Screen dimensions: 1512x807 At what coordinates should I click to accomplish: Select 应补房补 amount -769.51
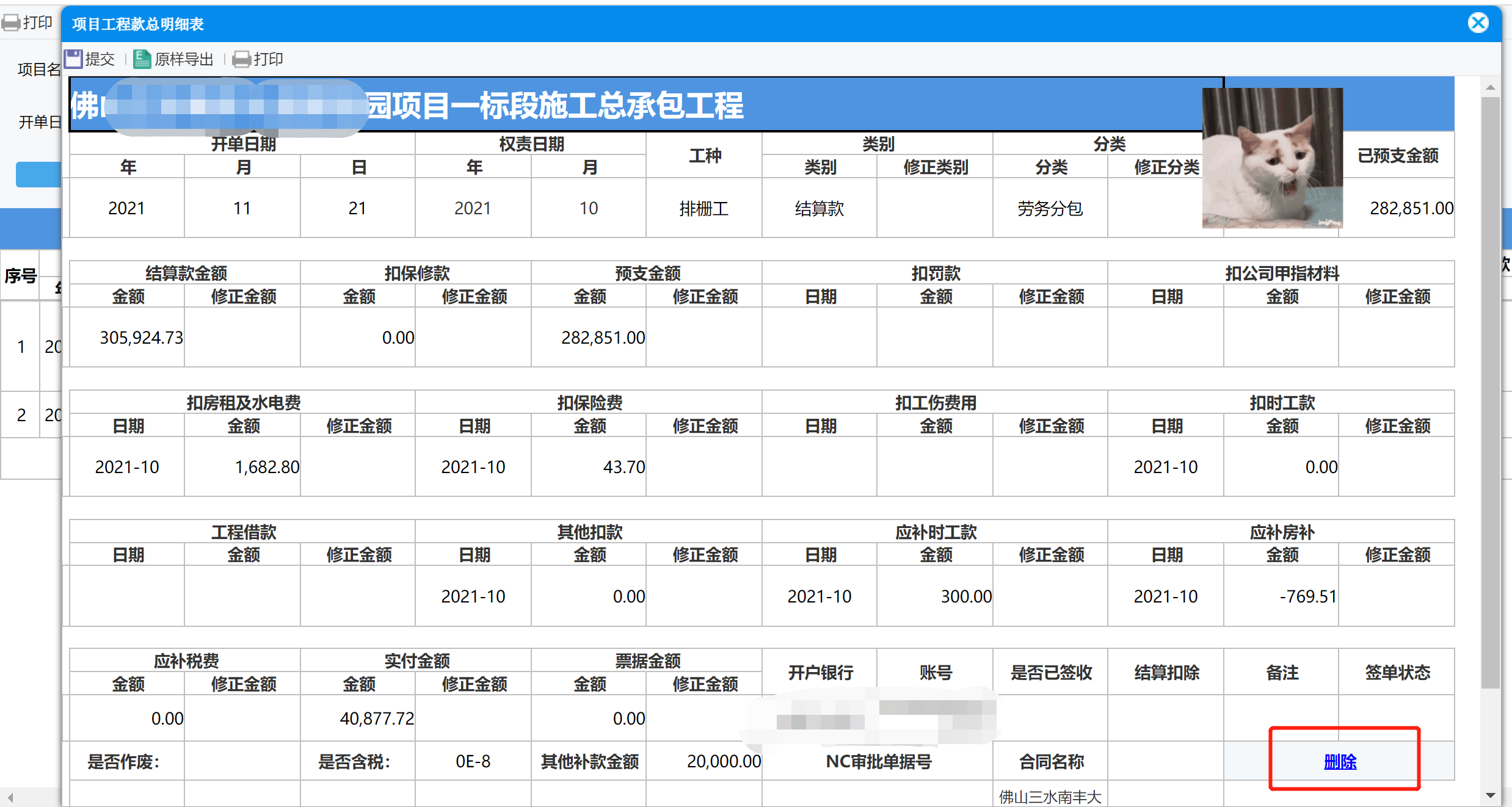click(1309, 596)
